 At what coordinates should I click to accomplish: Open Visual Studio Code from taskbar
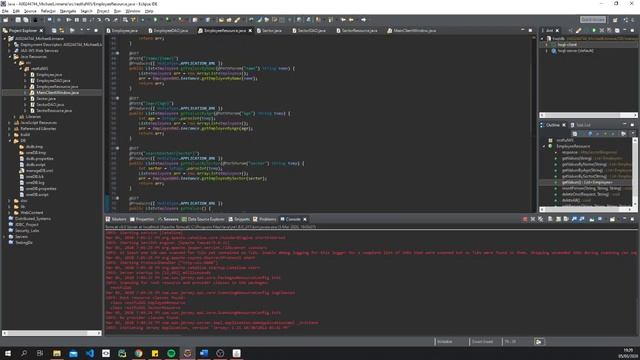coord(89,353)
